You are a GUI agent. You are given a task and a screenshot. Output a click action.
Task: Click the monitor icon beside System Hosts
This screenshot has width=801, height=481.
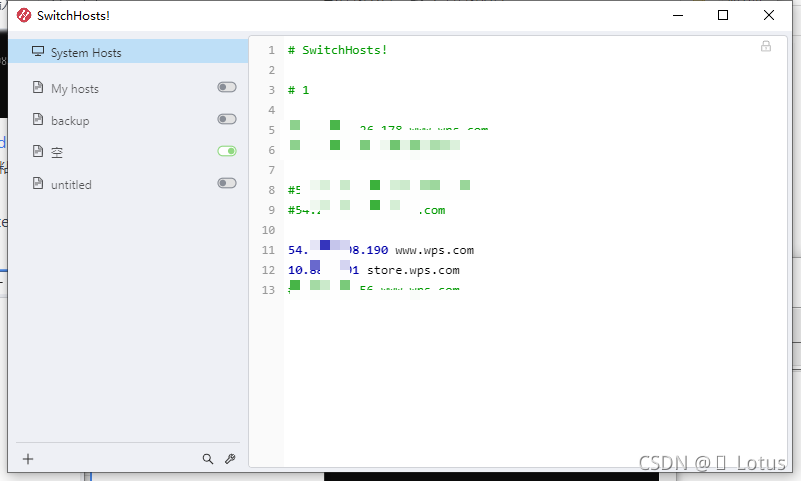(38, 52)
